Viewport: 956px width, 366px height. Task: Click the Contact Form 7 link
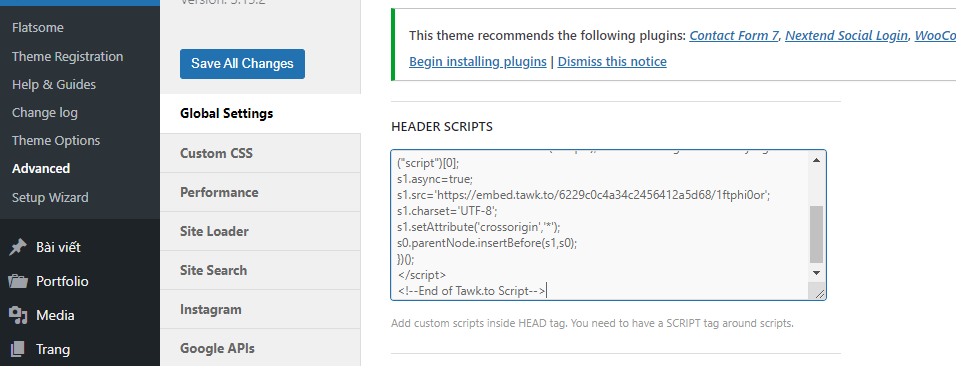click(x=733, y=35)
